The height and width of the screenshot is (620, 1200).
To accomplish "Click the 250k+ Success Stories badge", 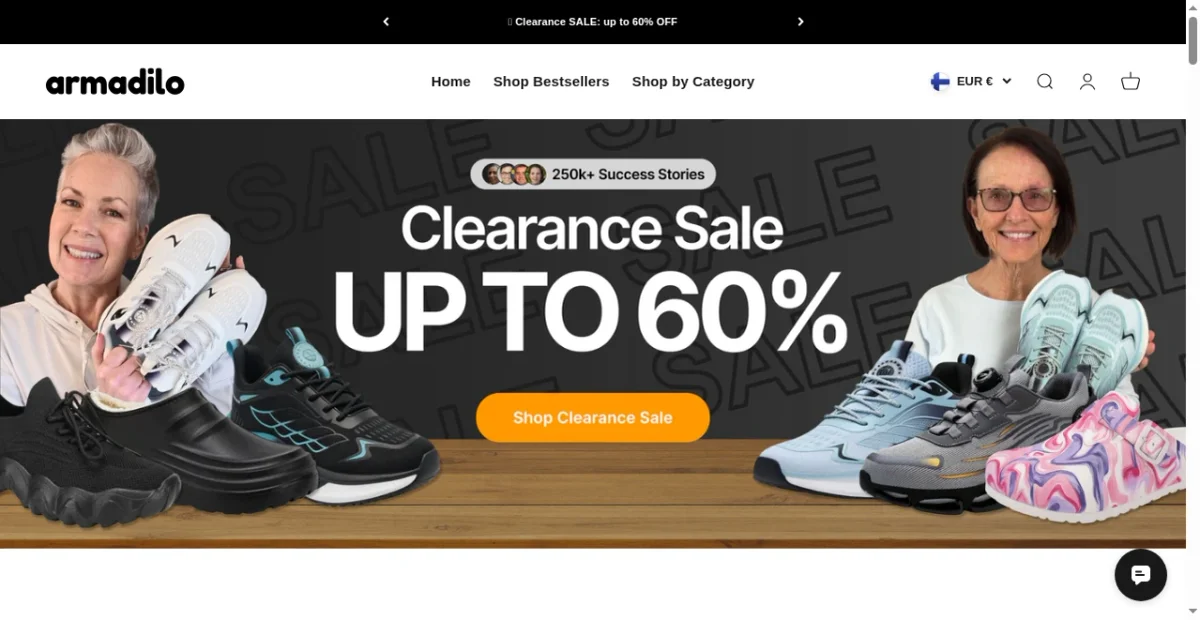I will [593, 174].
